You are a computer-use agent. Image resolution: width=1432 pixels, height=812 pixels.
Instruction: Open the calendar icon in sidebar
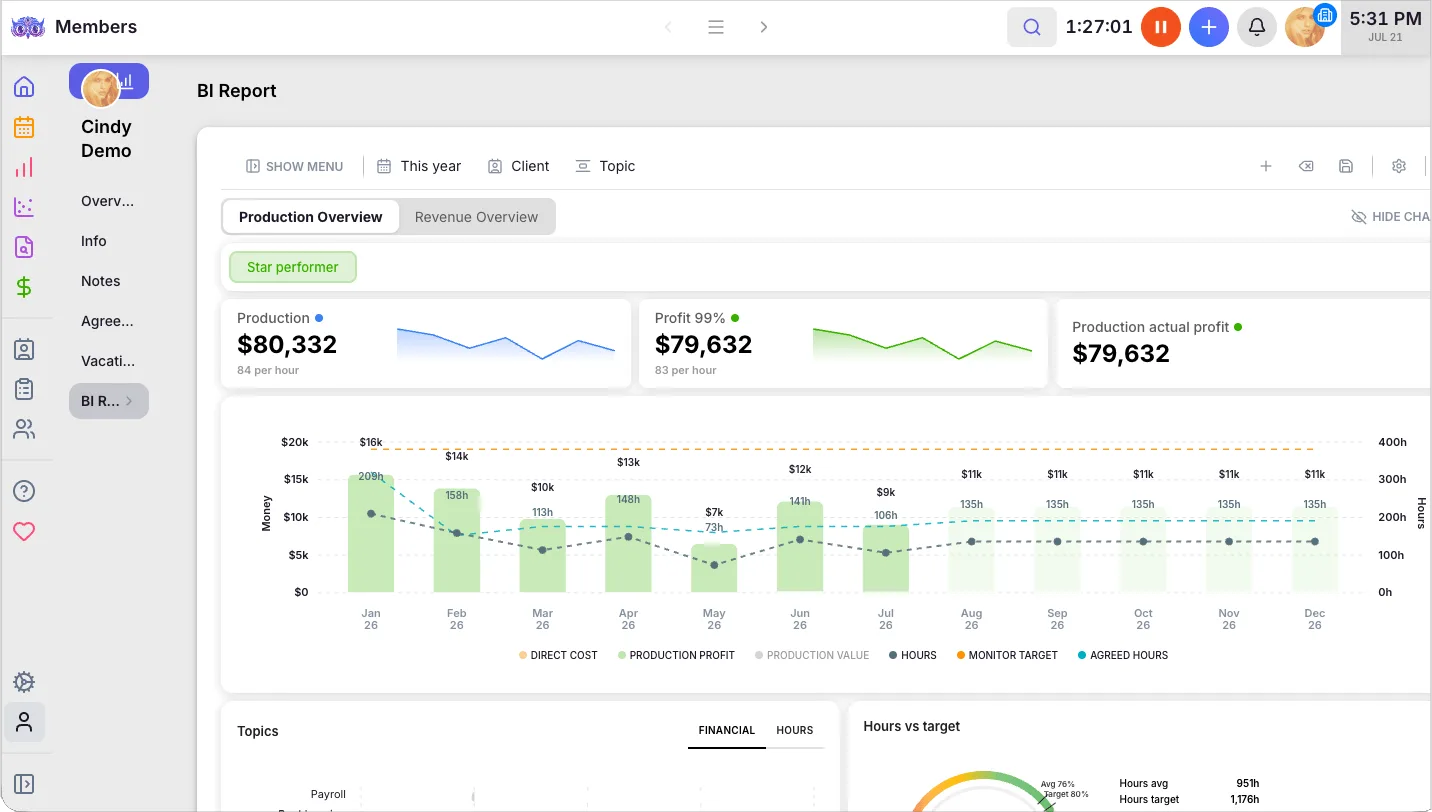pos(24,127)
